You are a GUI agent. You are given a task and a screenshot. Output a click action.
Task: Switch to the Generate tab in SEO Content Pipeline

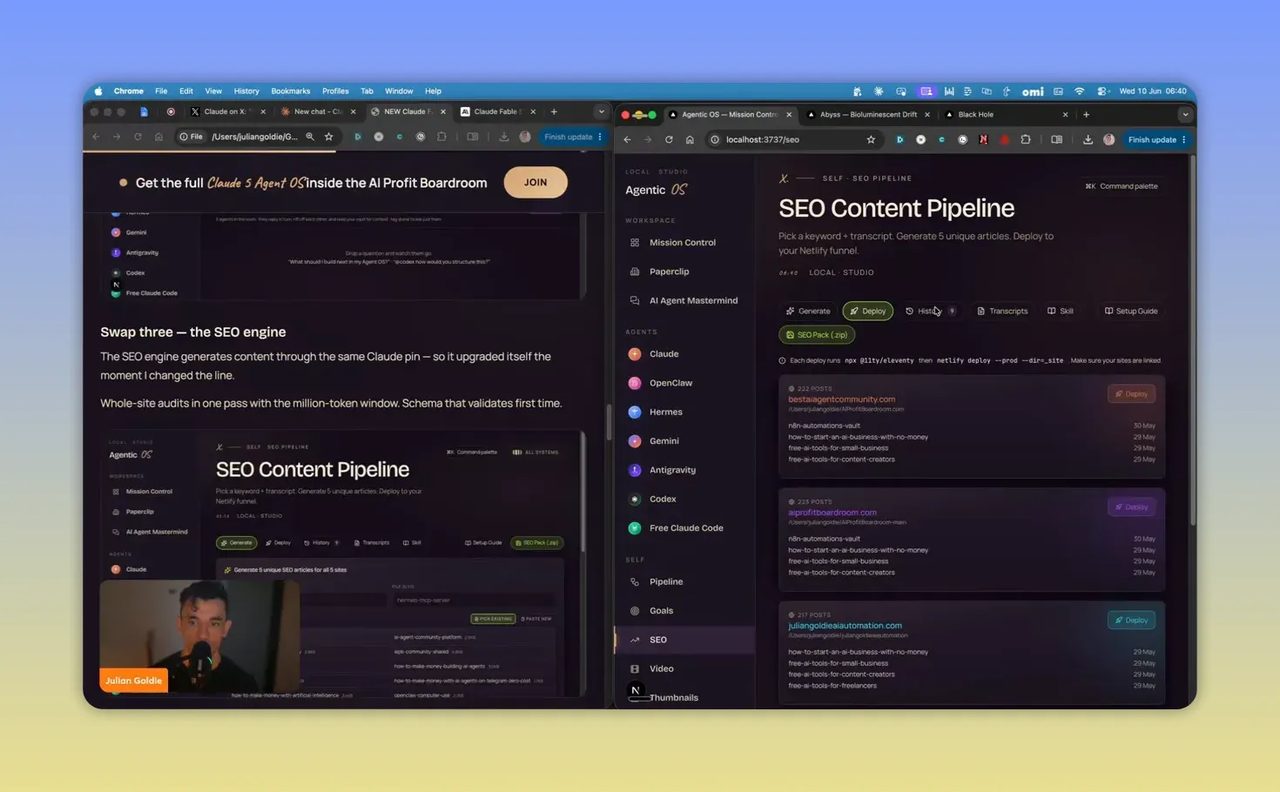point(808,311)
